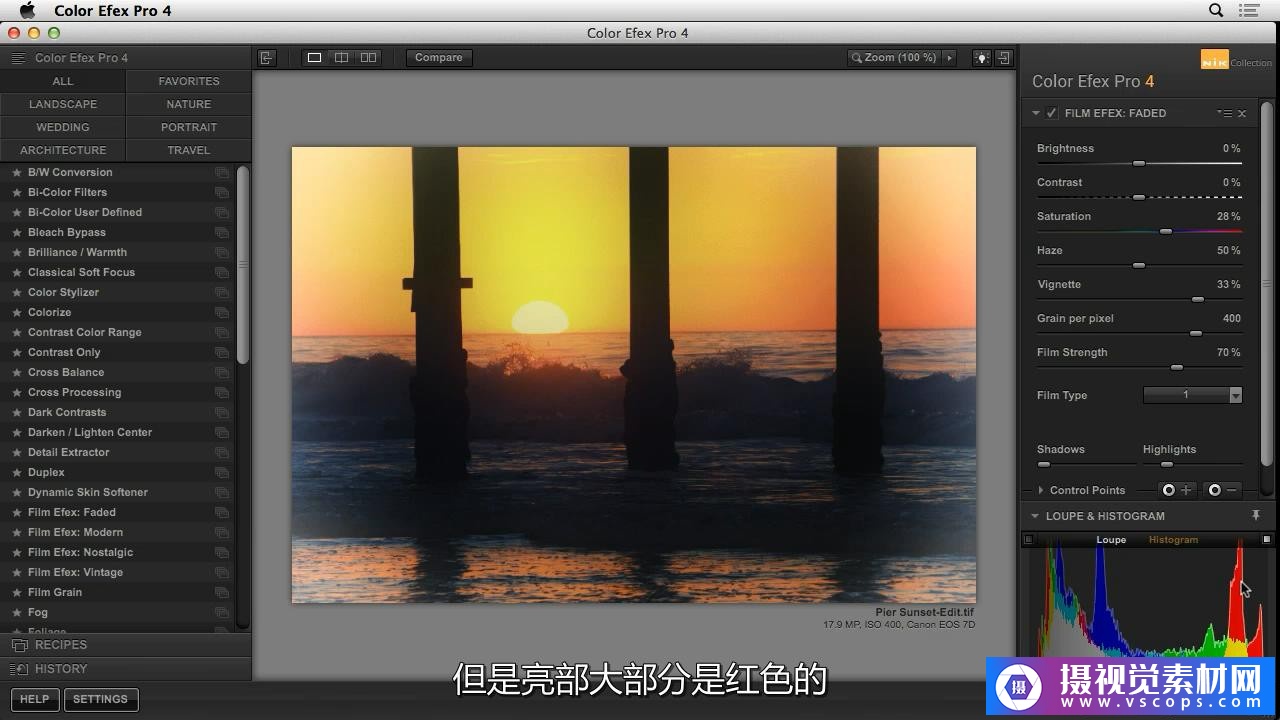Star Bleach Bypass as a favorite
Image resolution: width=1280 pixels, height=720 pixels.
coord(16,233)
